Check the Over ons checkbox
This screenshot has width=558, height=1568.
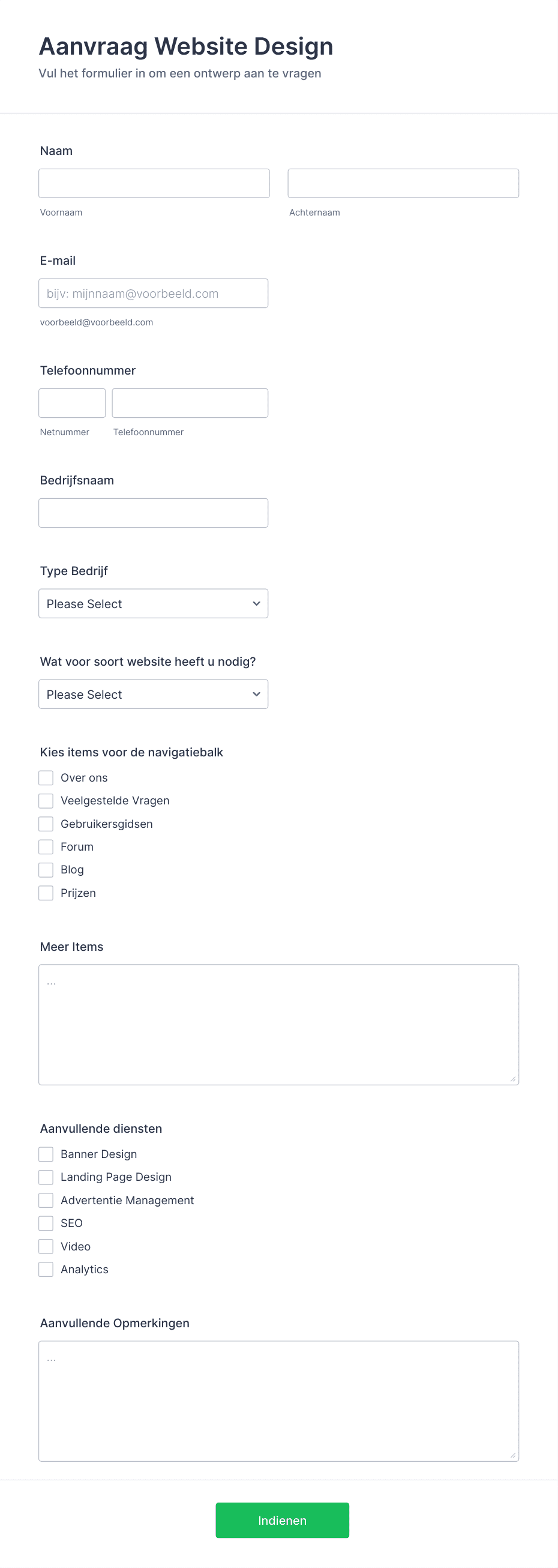coord(46,778)
